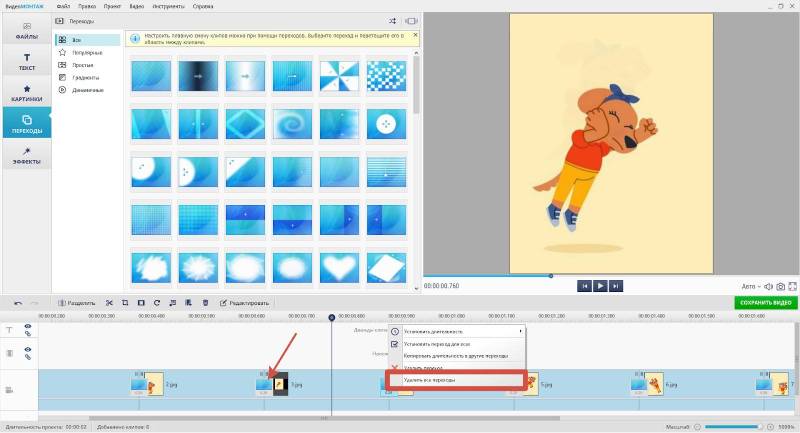The height and width of the screenshot is (433, 800).
Task: Jump to previous frame button
Action: tap(585, 286)
